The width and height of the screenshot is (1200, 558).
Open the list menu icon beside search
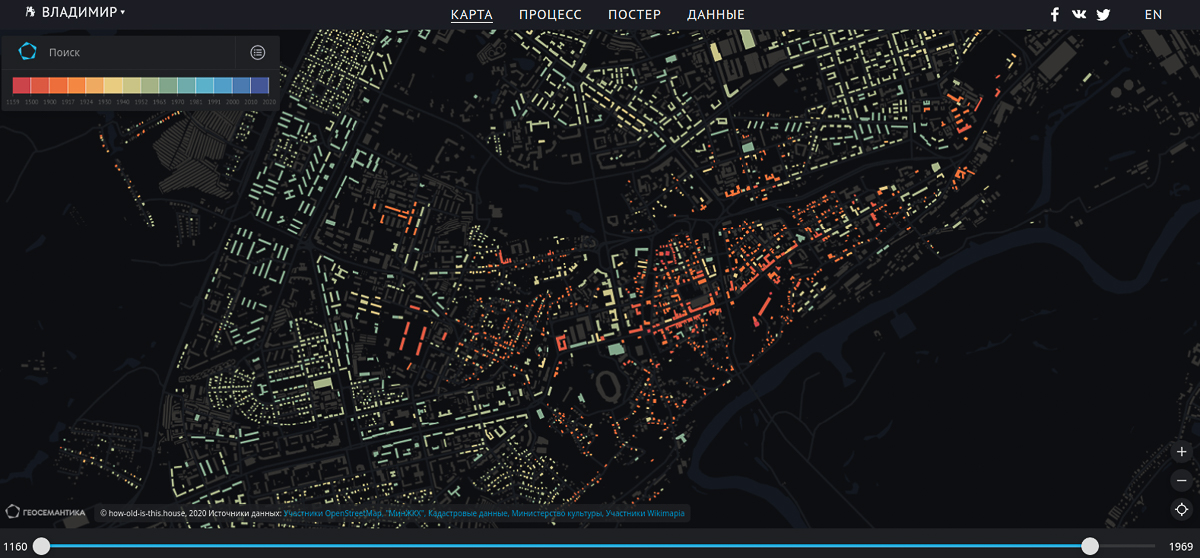(258, 52)
